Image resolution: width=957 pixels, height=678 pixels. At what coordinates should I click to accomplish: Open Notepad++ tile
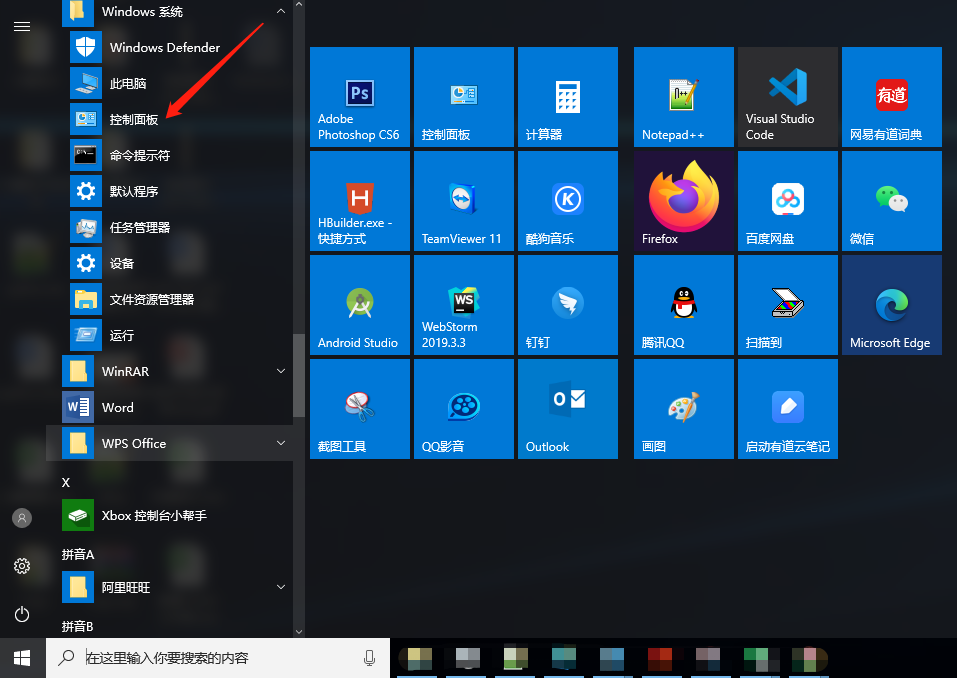pos(684,96)
